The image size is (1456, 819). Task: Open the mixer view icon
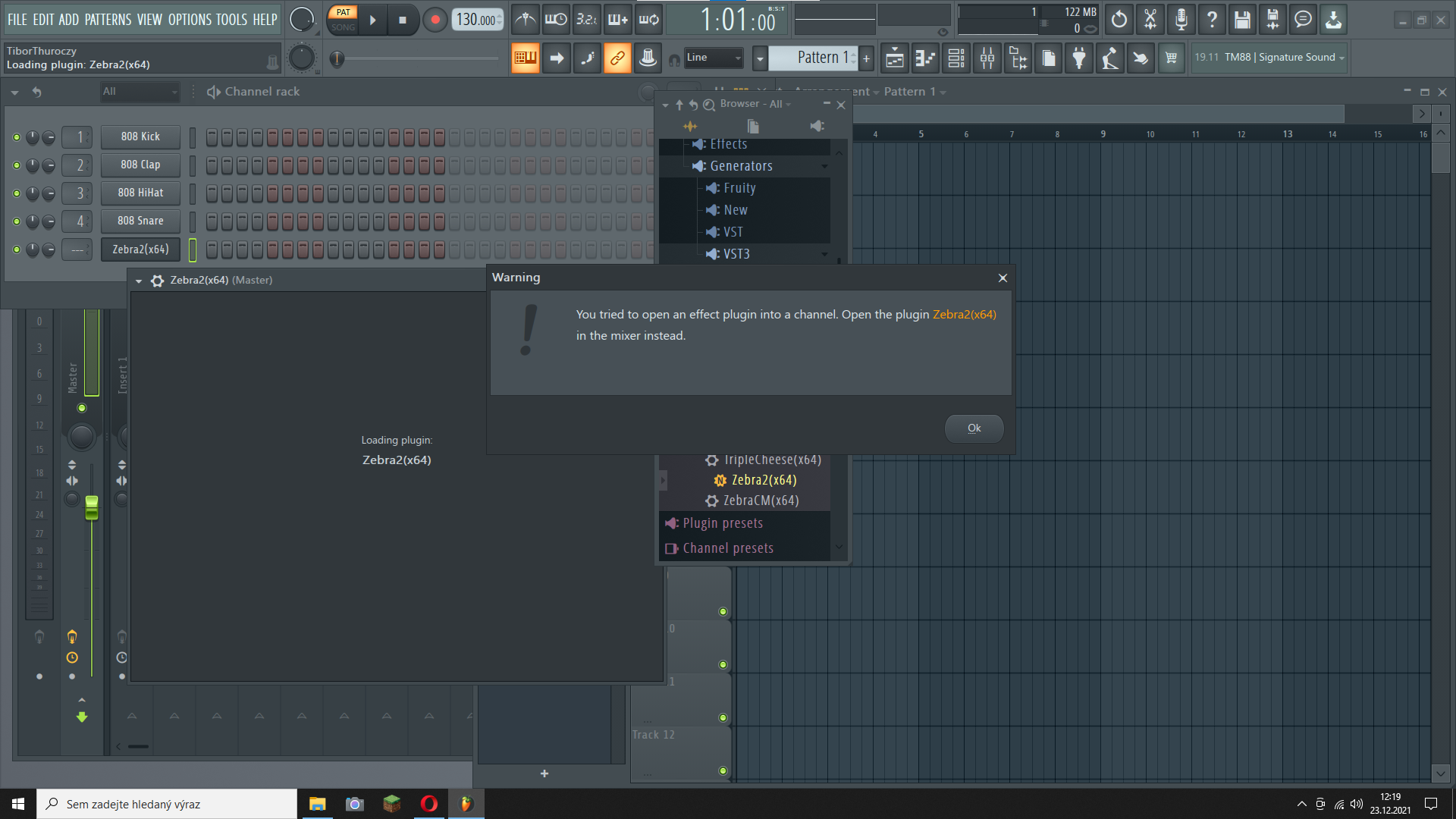pyautogui.click(x=987, y=58)
